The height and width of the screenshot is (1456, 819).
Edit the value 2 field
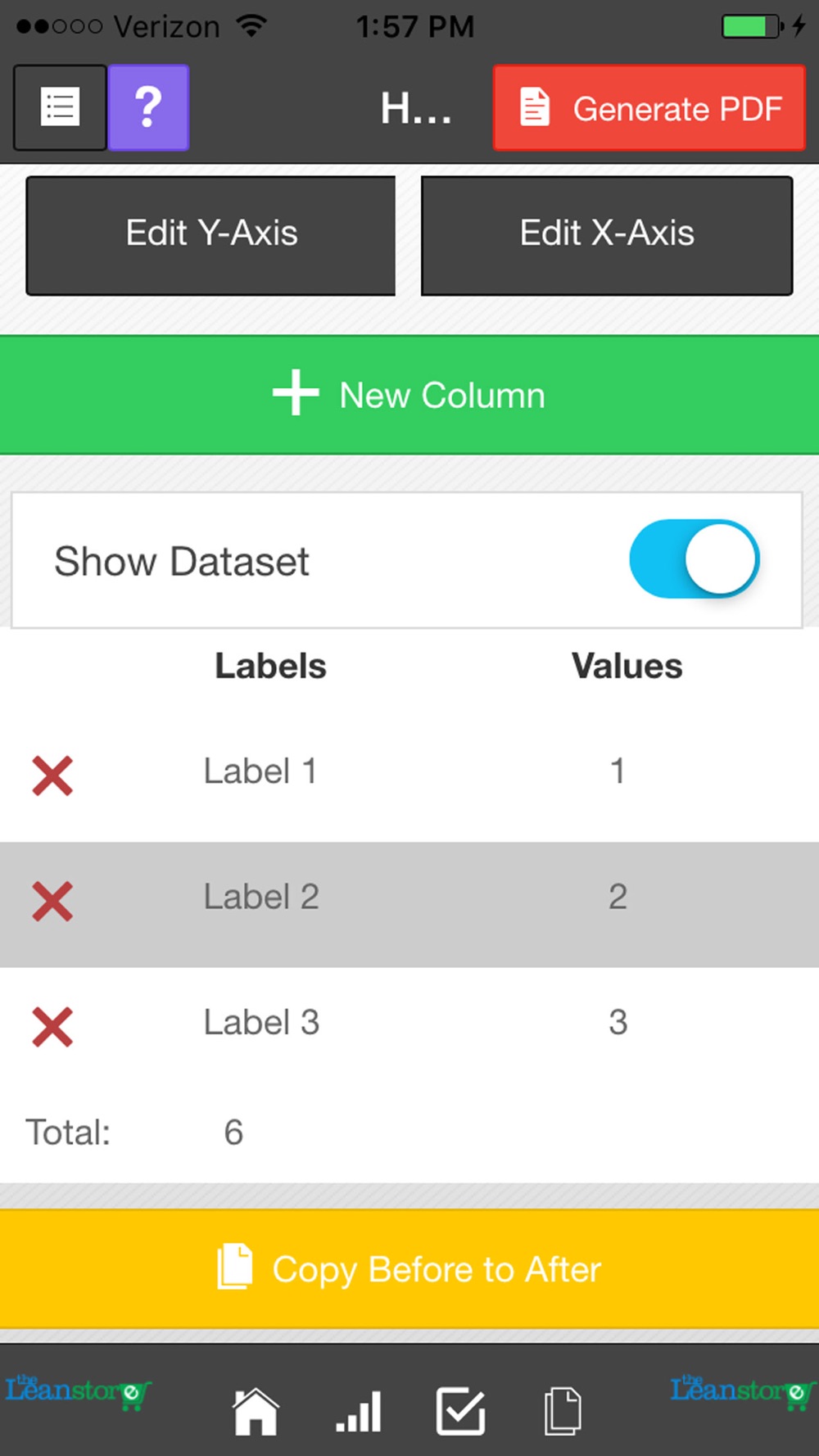tap(618, 897)
